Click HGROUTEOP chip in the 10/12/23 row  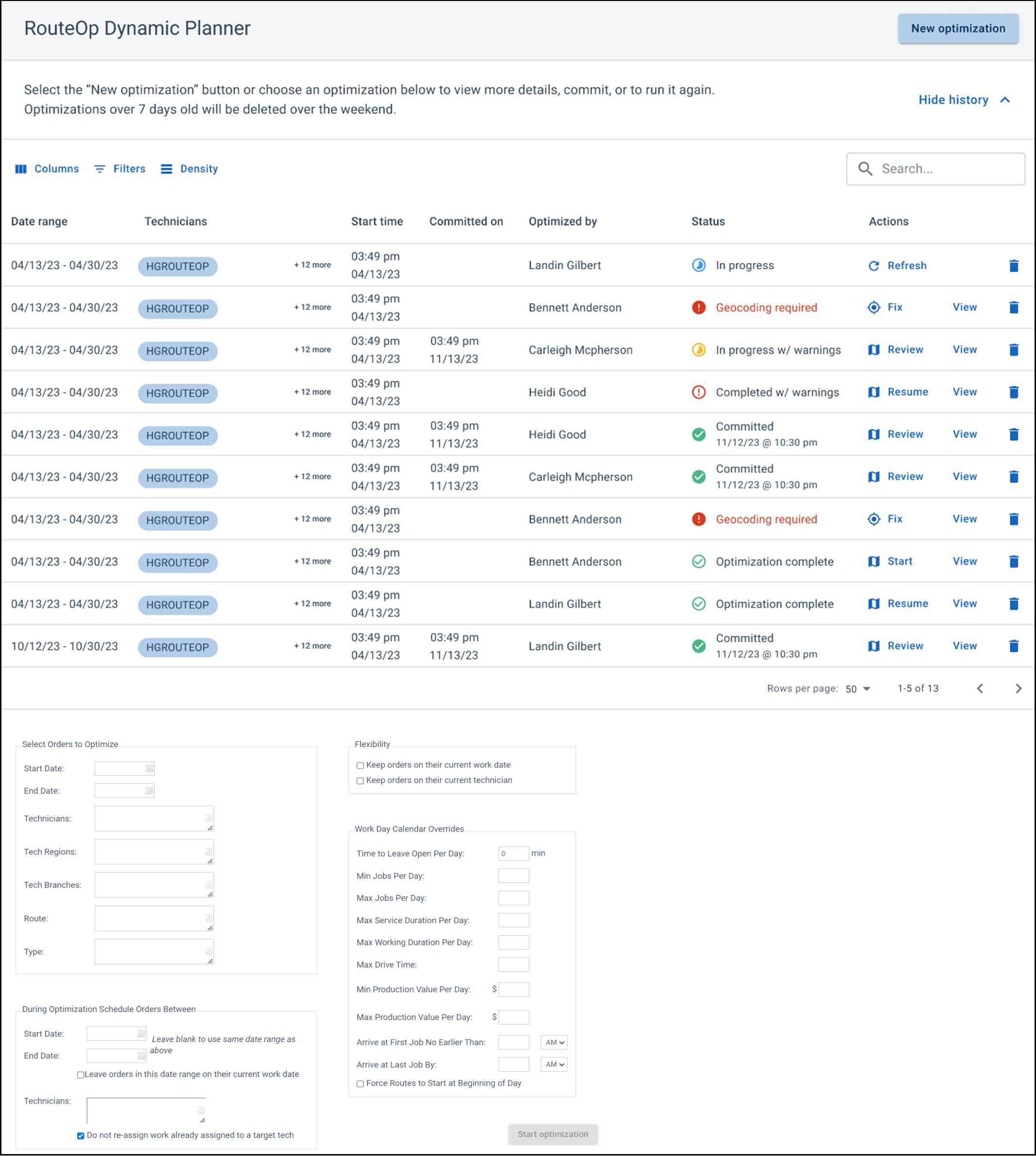177,647
